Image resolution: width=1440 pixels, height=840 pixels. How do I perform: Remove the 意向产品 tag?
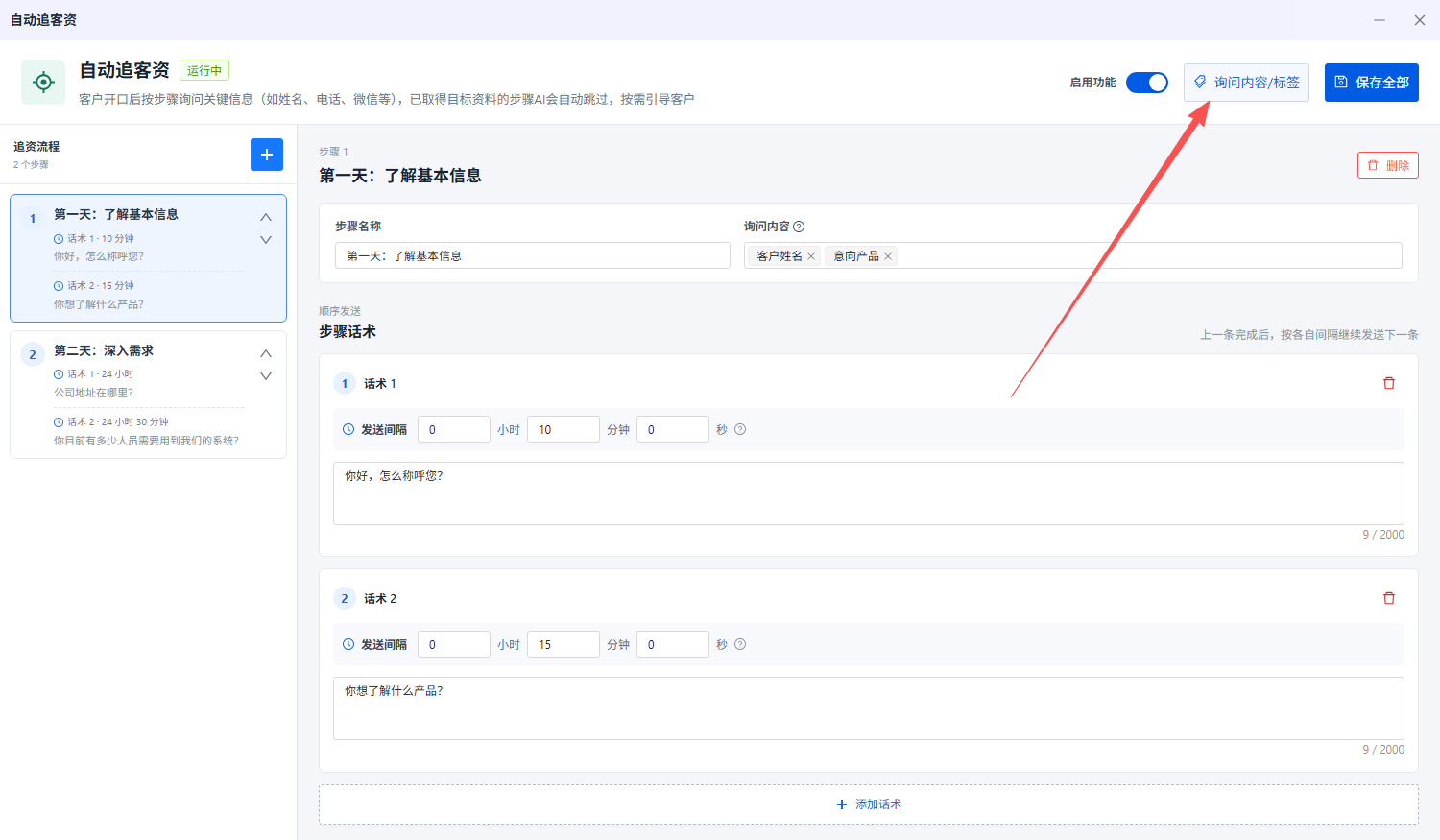point(888,256)
